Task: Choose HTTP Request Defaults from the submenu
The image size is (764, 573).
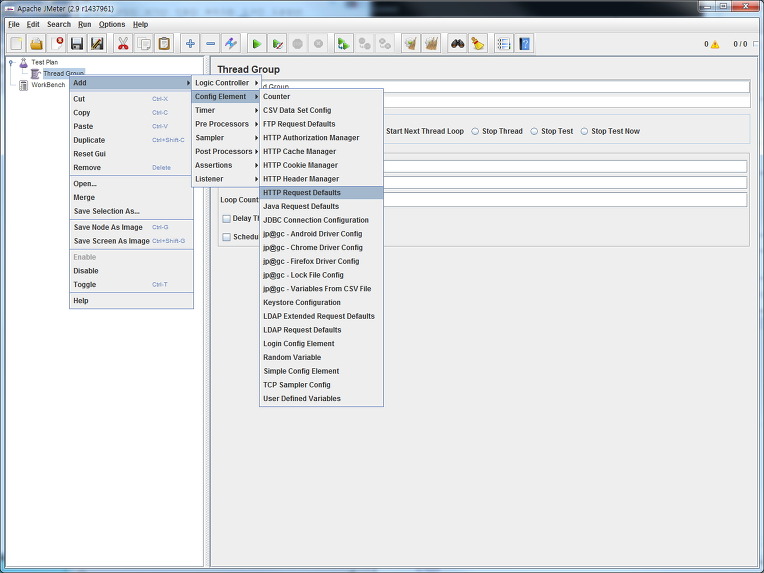Action: point(321,192)
